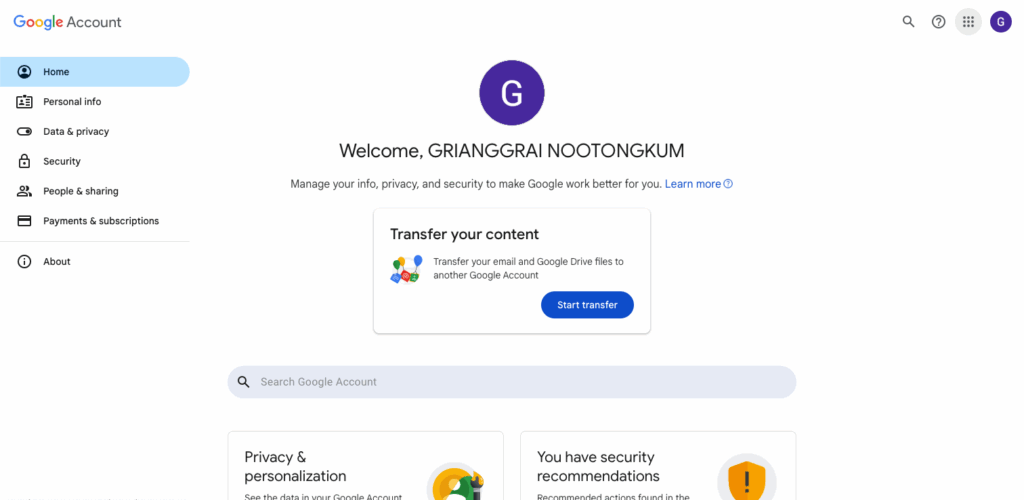The width and height of the screenshot is (1024, 500).
Task: Open People & sharing section
Action: tap(95, 191)
